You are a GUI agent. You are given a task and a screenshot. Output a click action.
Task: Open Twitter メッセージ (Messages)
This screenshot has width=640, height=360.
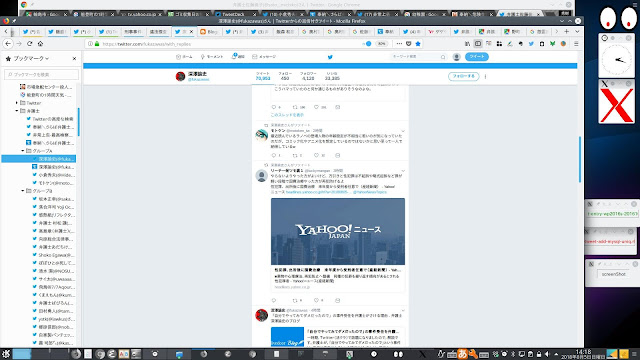click(x=264, y=57)
